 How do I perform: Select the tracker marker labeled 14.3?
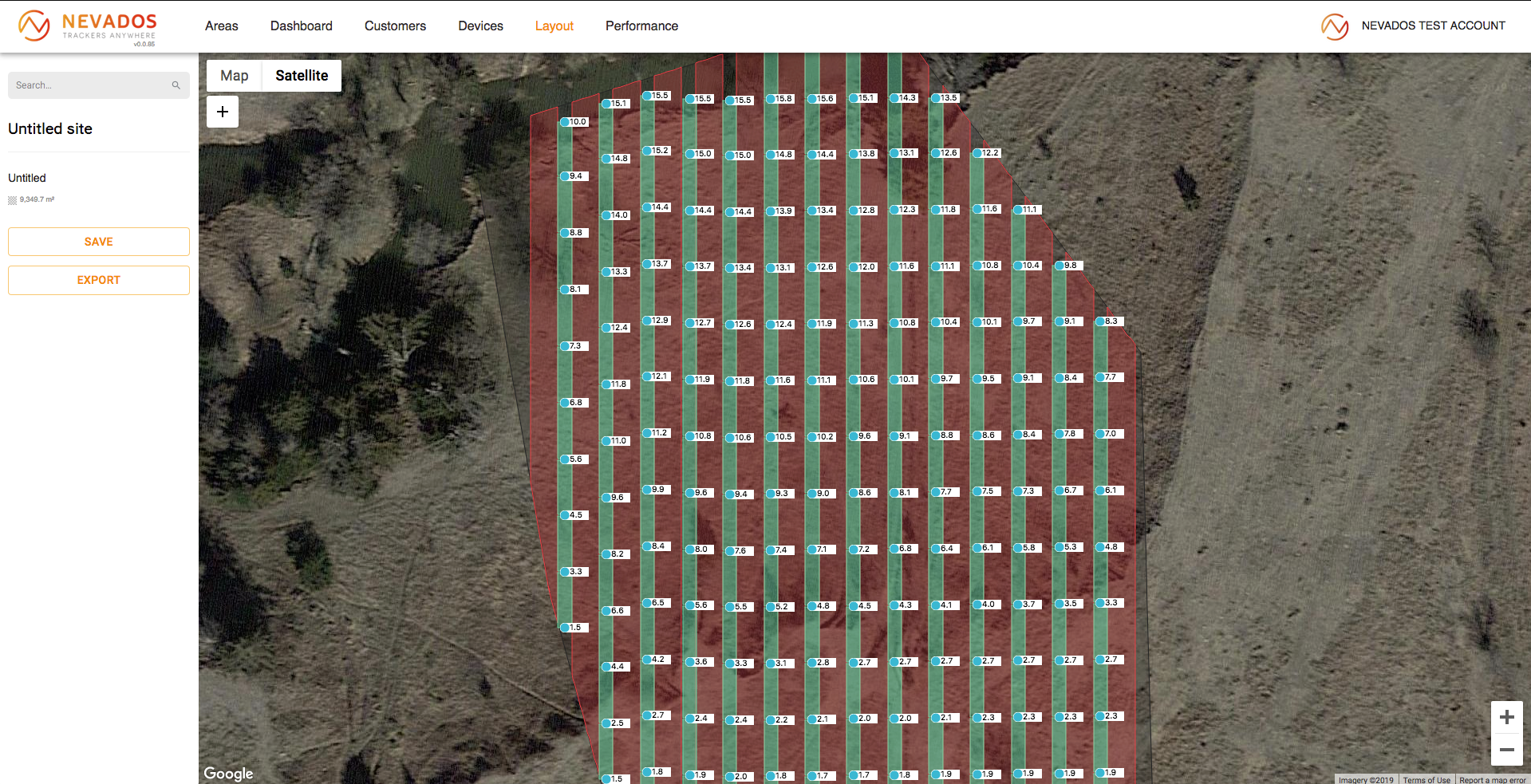point(894,98)
